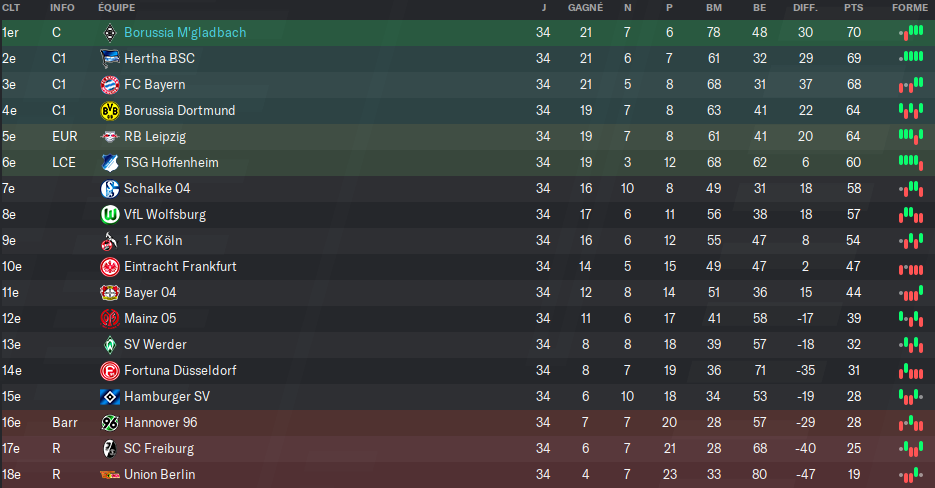This screenshot has width=935, height=488.
Task: Open the TSG Hoffenheim team page
Action: pyautogui.click(x=171, y=162)
